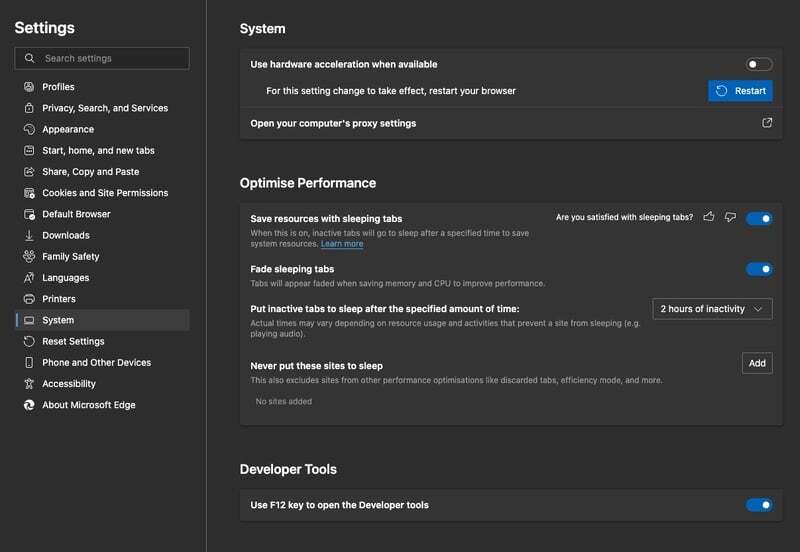Click the Printers sidebar icon
Viewport: 800px width, 552px height.
click(x=29, y=299)
